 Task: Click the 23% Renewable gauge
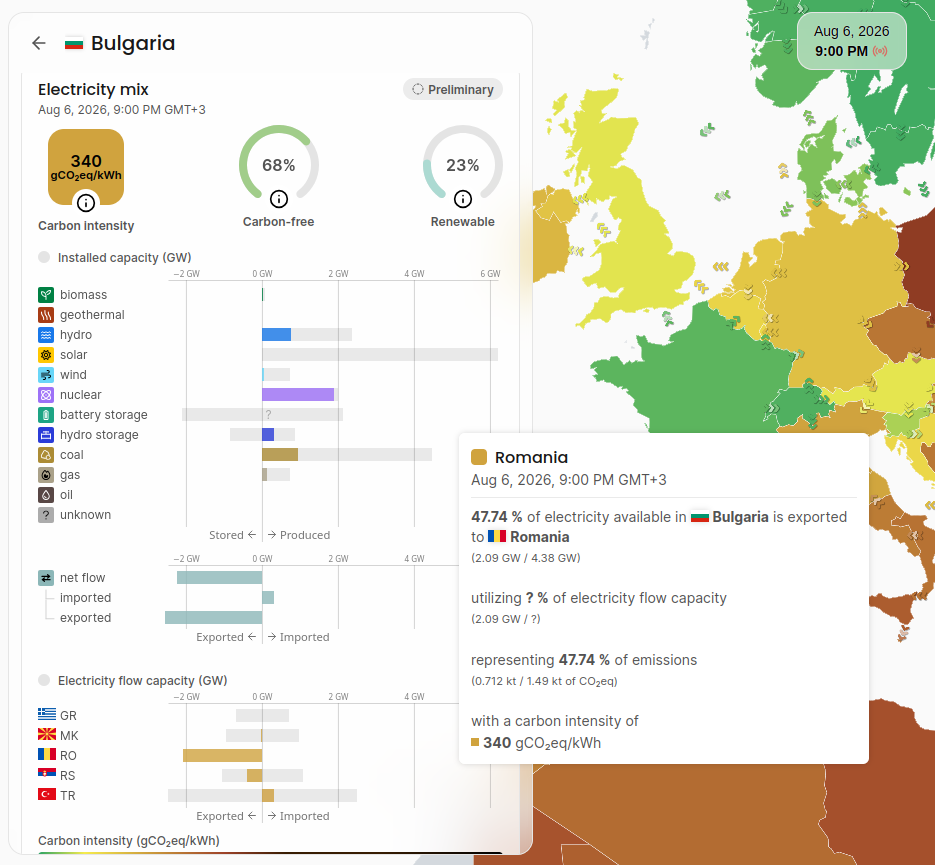coord(463,165)
